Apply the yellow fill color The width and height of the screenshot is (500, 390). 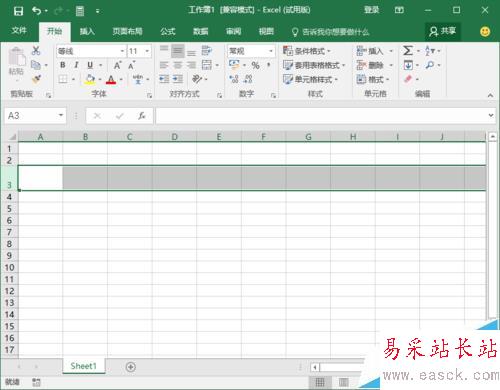(x=90, y=79)
